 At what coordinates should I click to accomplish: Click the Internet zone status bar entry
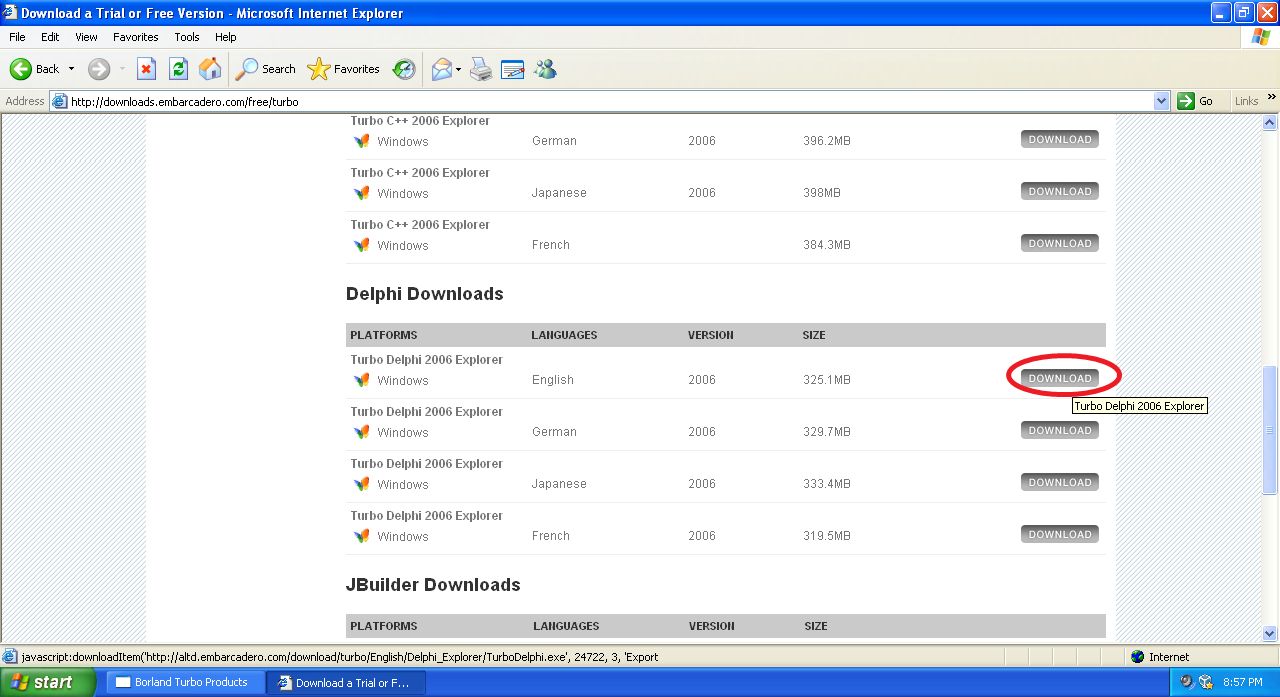1160,657
